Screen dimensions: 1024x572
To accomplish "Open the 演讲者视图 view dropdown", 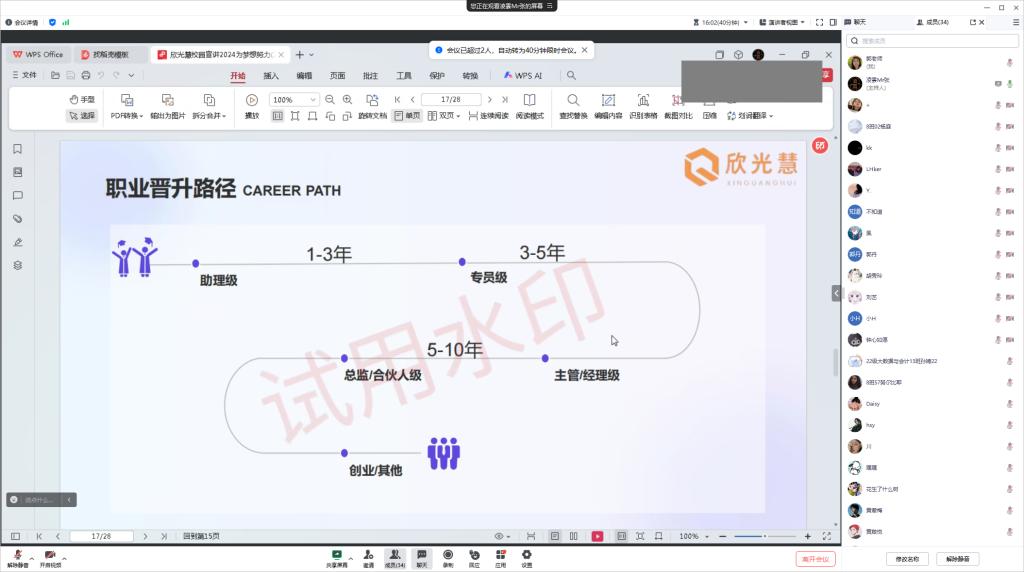I will (782, 22).
